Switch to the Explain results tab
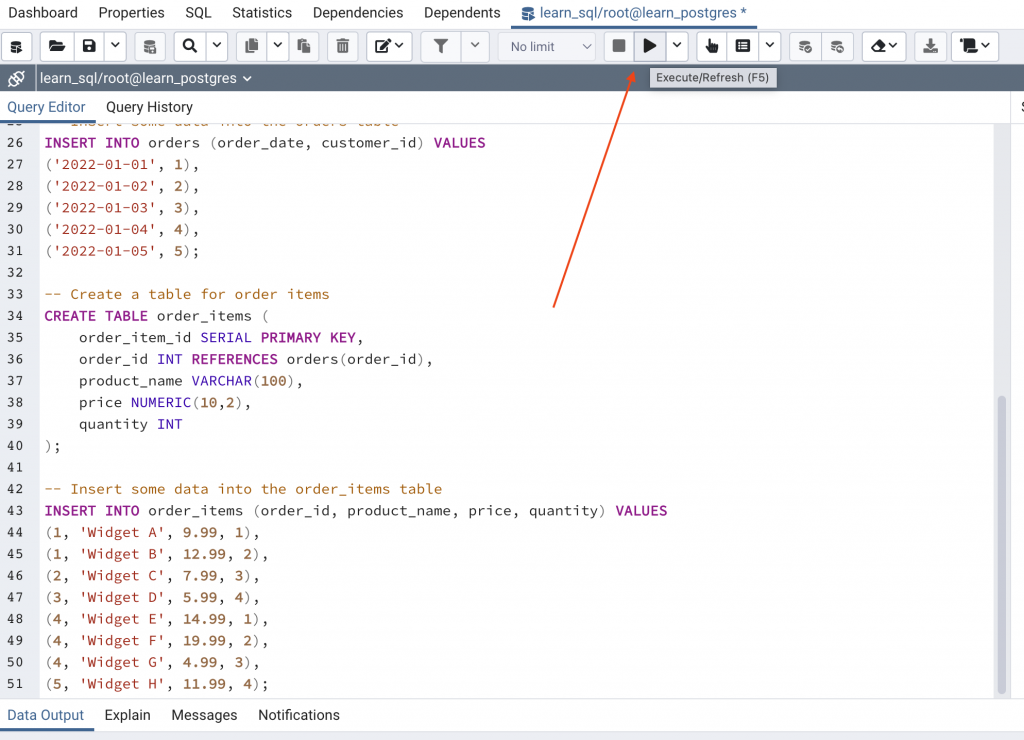Screen dimensions: 1024x740 [127, 715]
